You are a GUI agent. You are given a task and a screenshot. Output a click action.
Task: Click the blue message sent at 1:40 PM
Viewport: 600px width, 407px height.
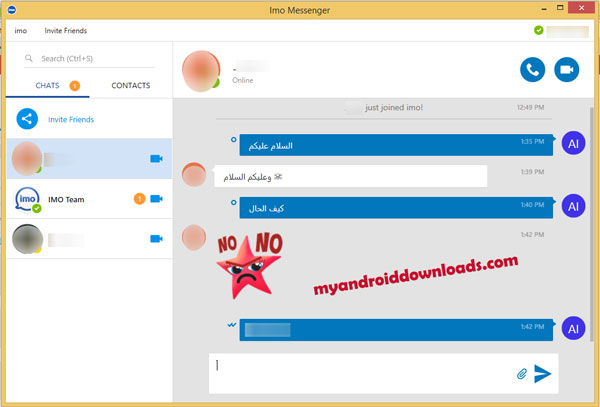coord(396,208)
